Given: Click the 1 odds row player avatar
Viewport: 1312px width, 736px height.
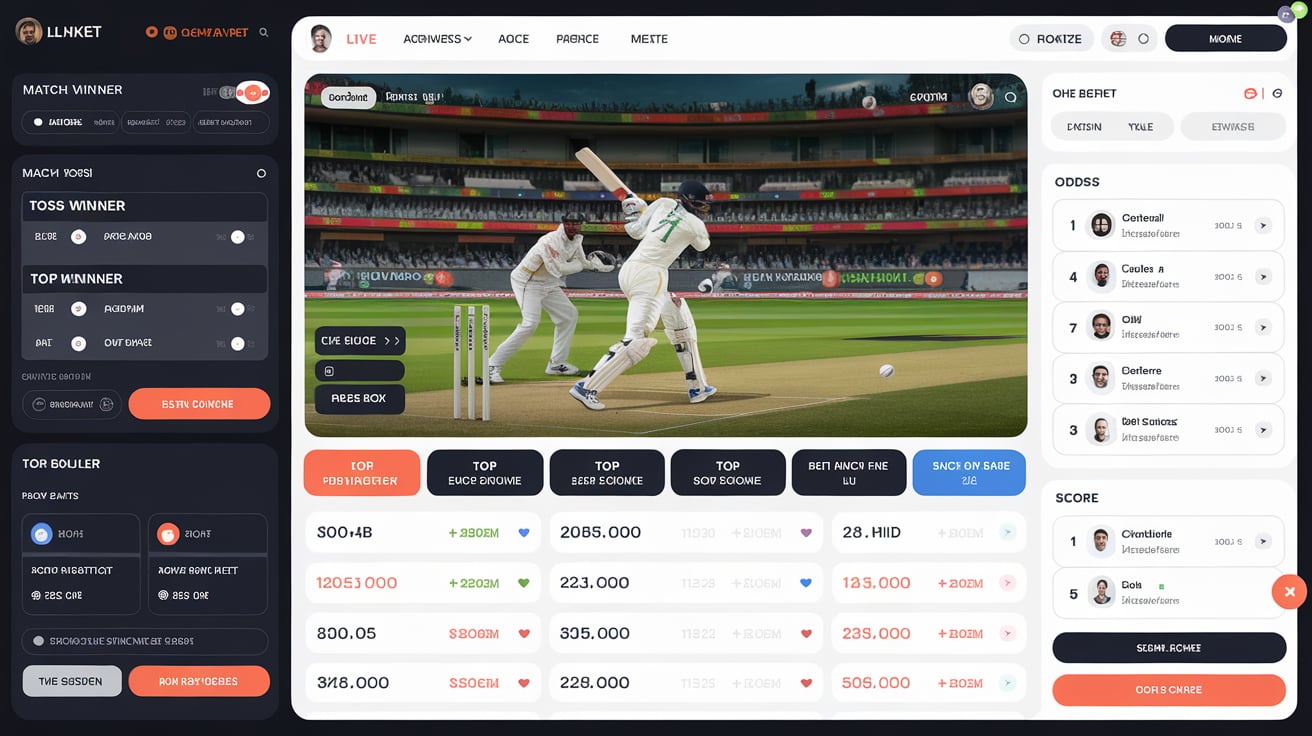Looking at the screenshot, I should click(x=1101, y=225).
